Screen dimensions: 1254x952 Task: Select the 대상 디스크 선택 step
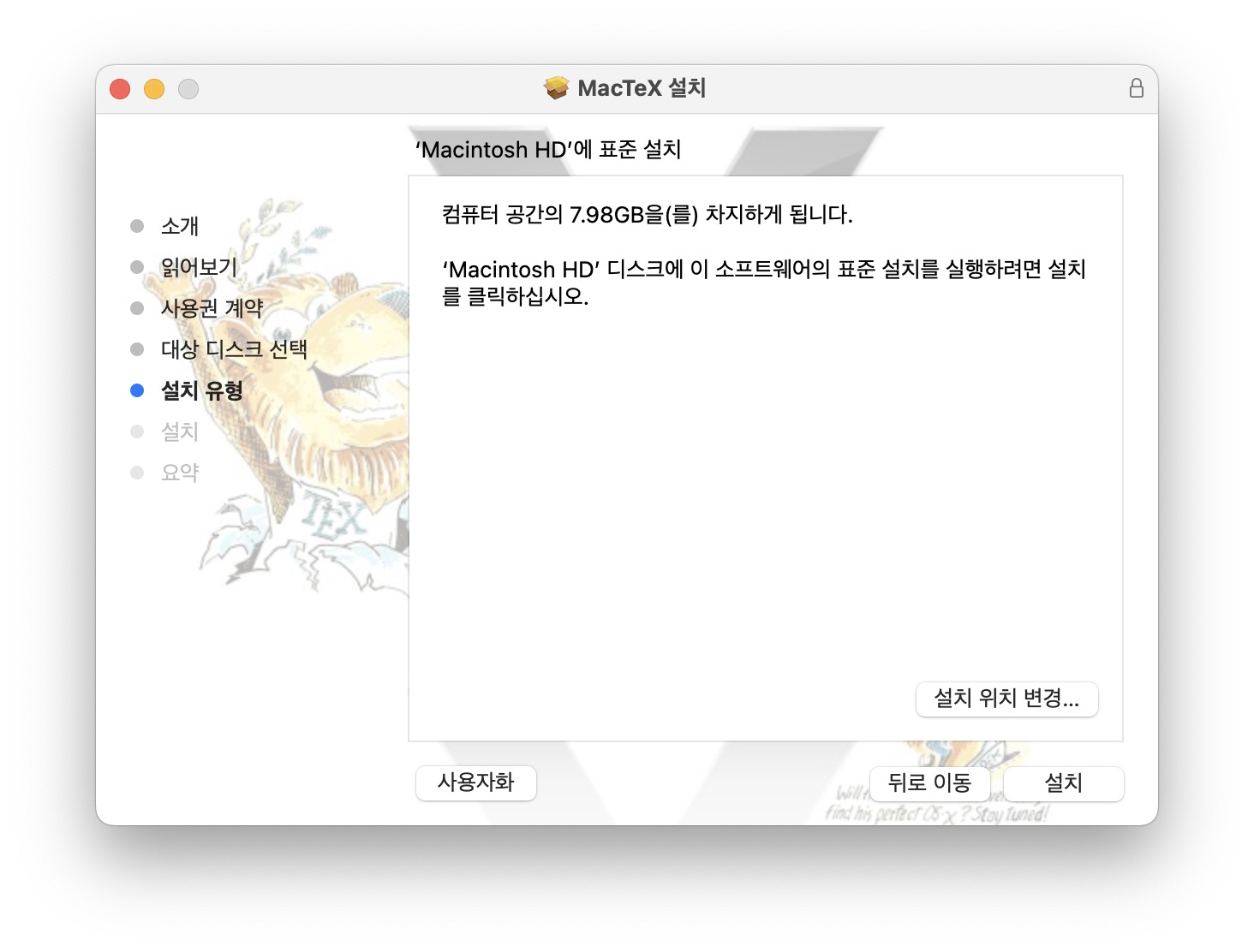point(234,349)
